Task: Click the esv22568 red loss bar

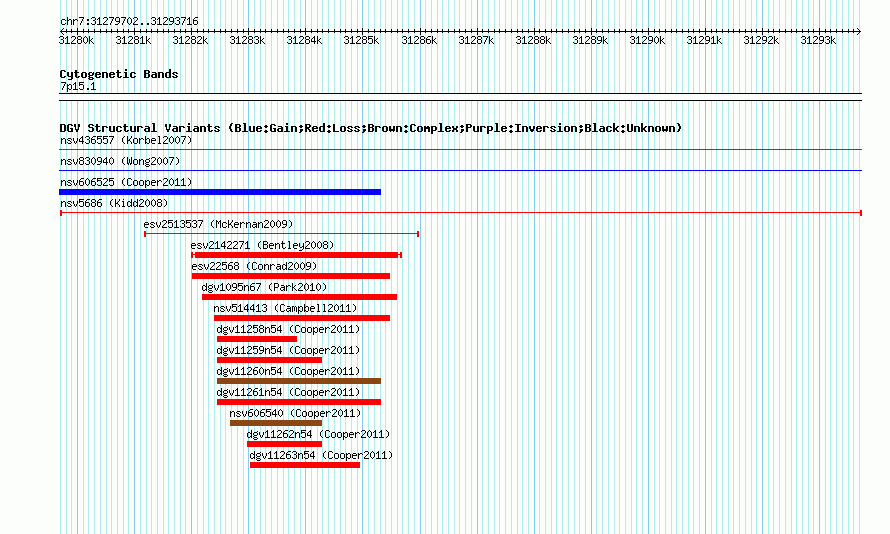Action: pyautogui.click(x=291, y=276)
